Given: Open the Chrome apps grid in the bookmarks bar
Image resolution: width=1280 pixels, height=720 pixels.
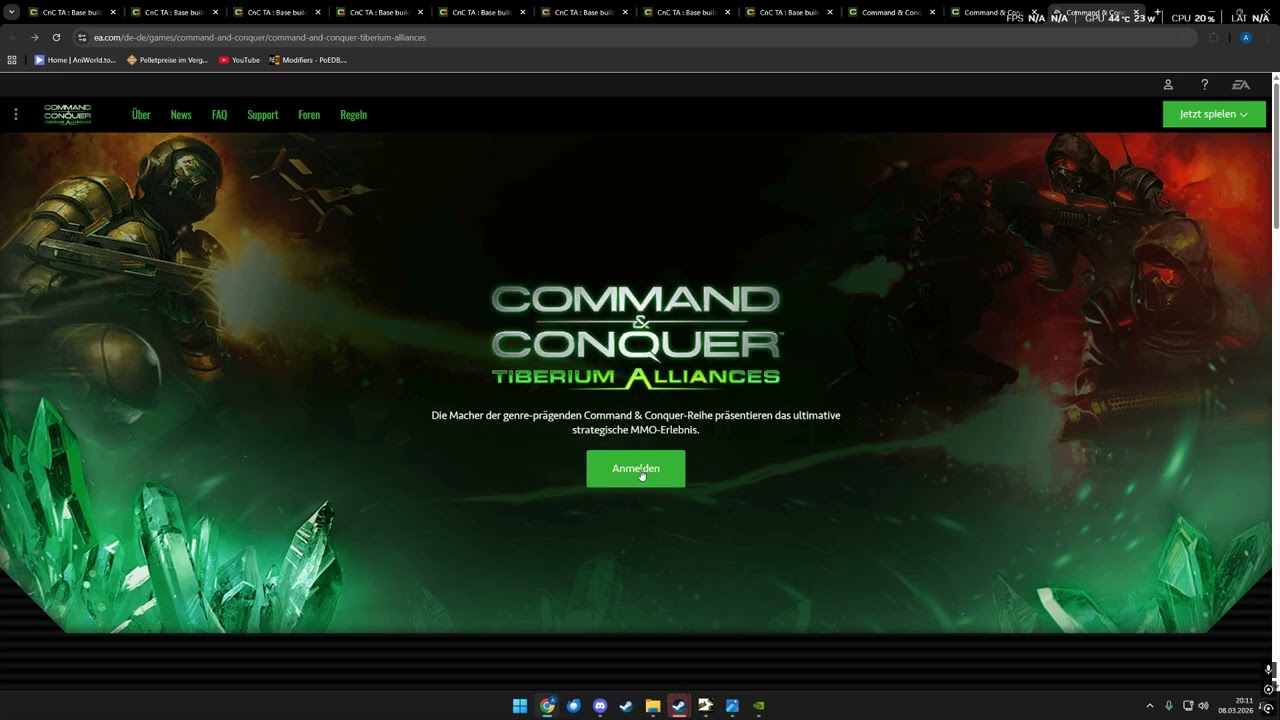Looking at the screenshot, I should tap(12, 60).
